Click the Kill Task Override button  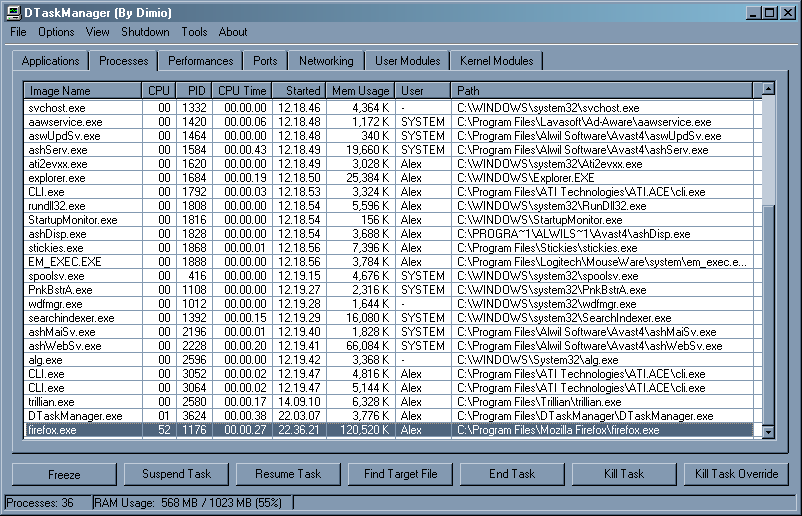pos(737,474)
